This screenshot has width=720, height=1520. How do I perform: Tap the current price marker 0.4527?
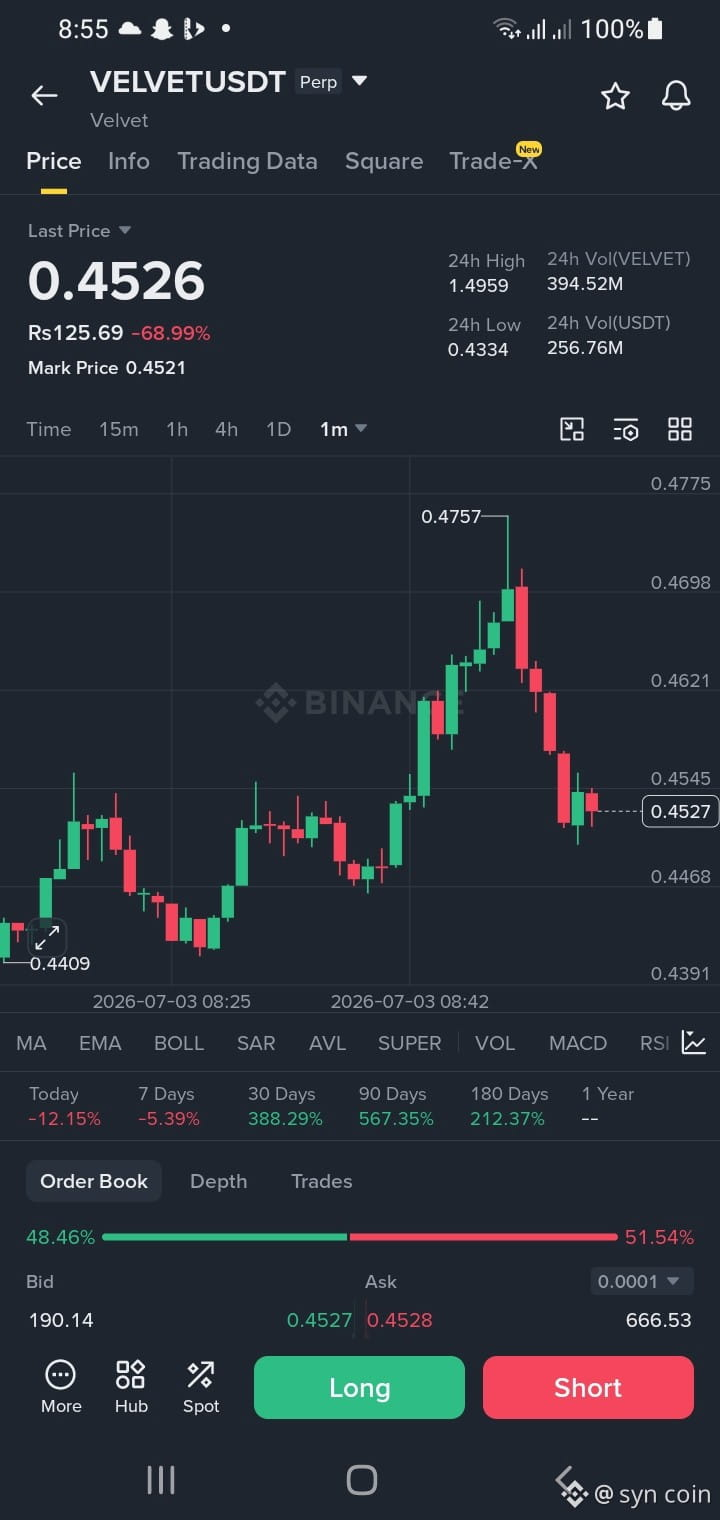680,811
